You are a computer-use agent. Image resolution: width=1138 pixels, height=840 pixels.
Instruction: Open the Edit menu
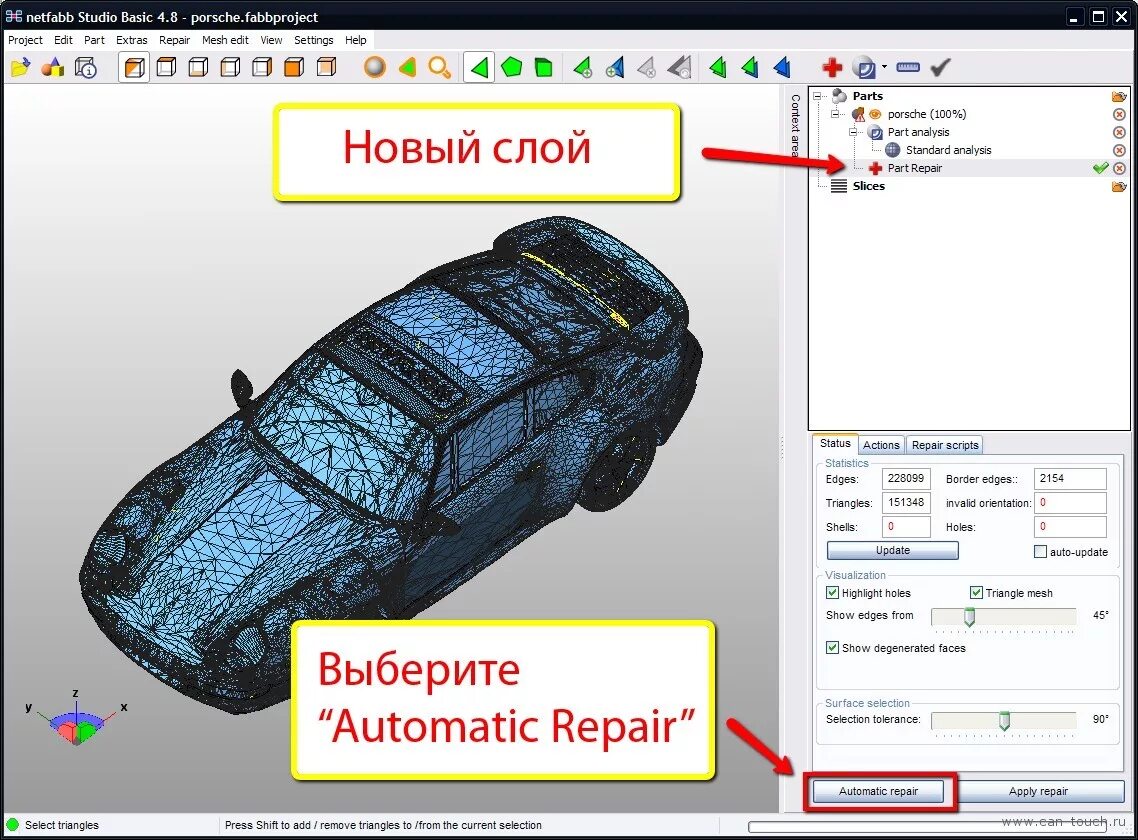click(x=63, y=40)
